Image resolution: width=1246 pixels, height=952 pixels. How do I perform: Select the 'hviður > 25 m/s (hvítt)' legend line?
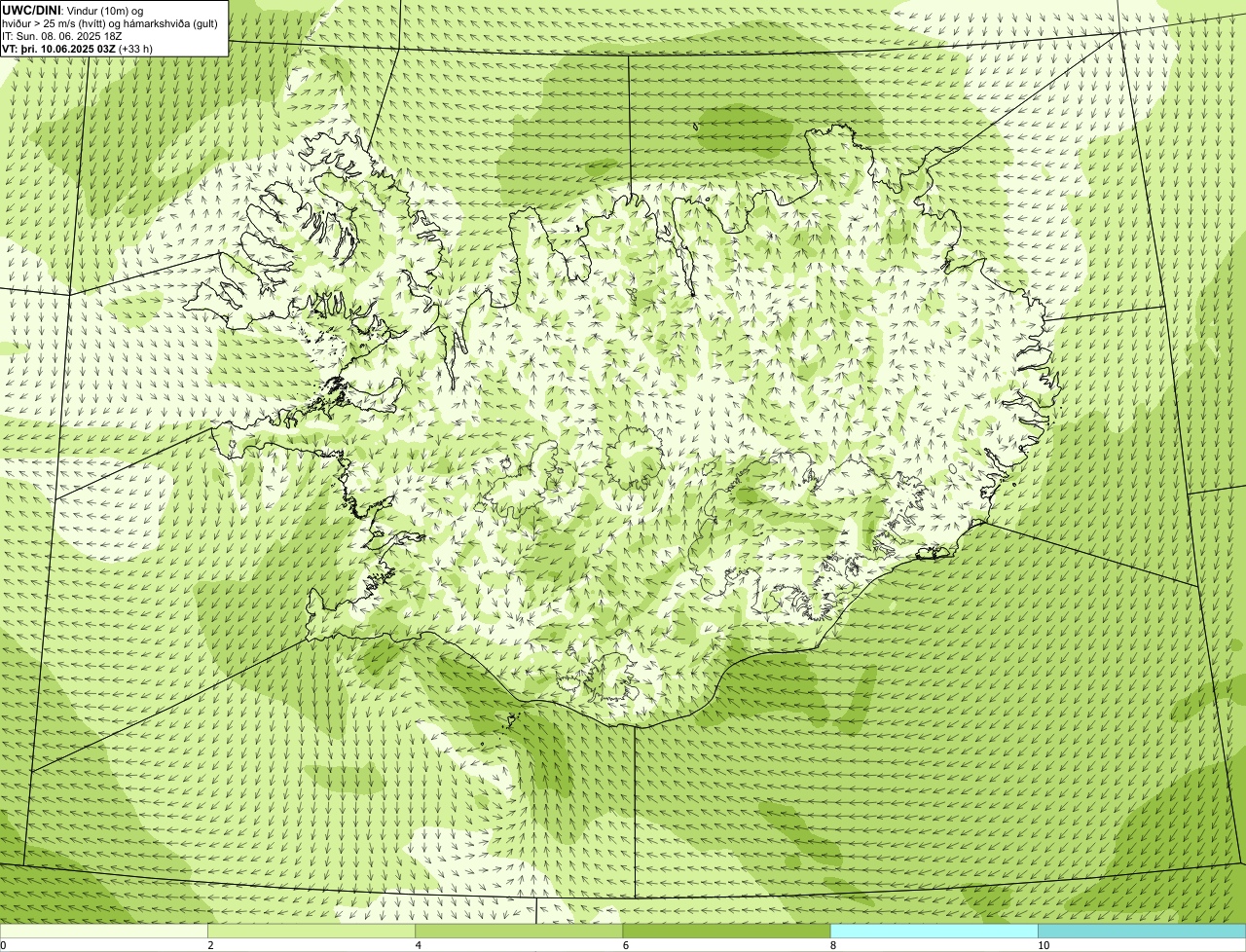tap(112, 22)
